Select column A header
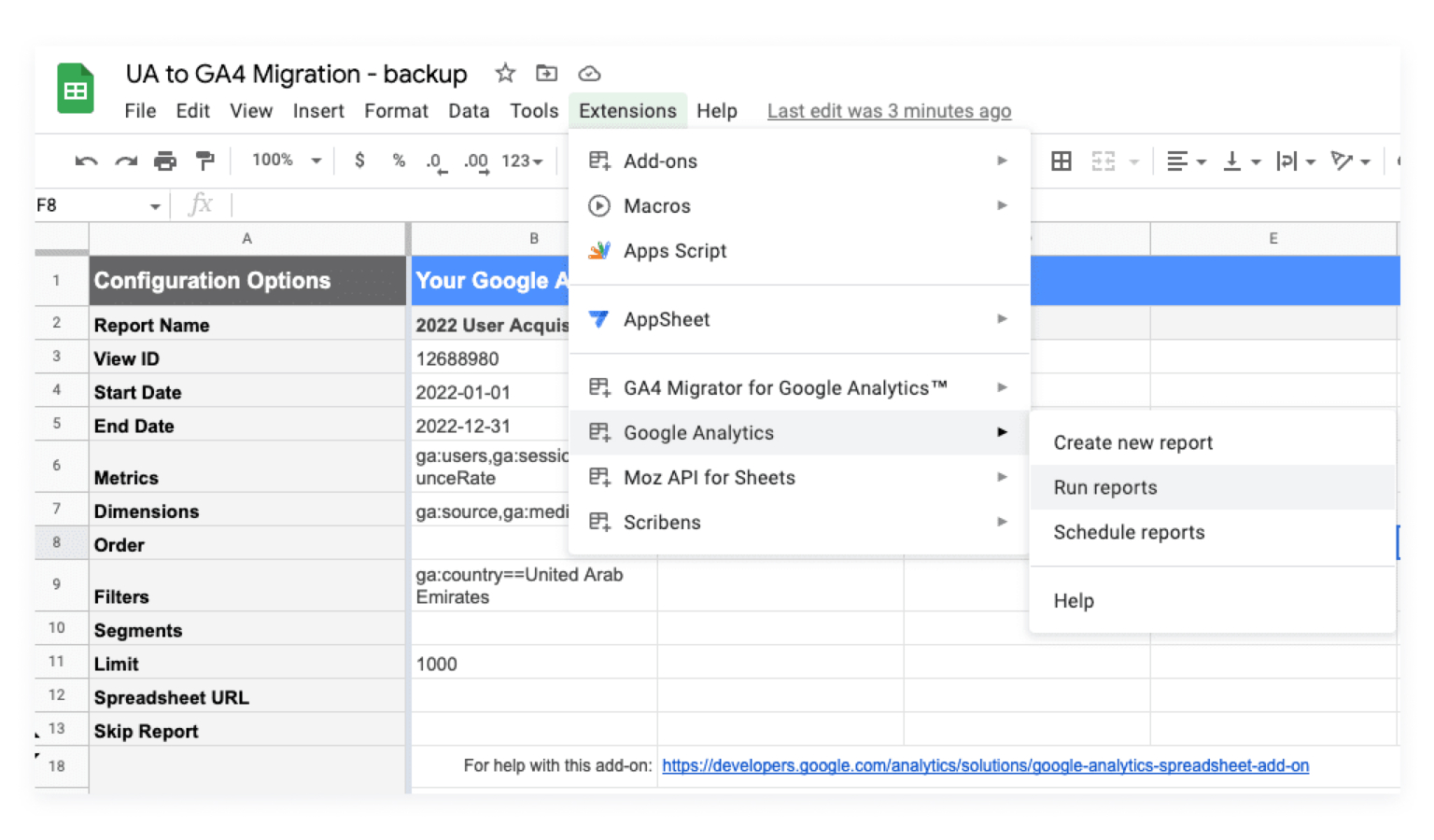The image size is (1434, 840). tap(247, 238)
